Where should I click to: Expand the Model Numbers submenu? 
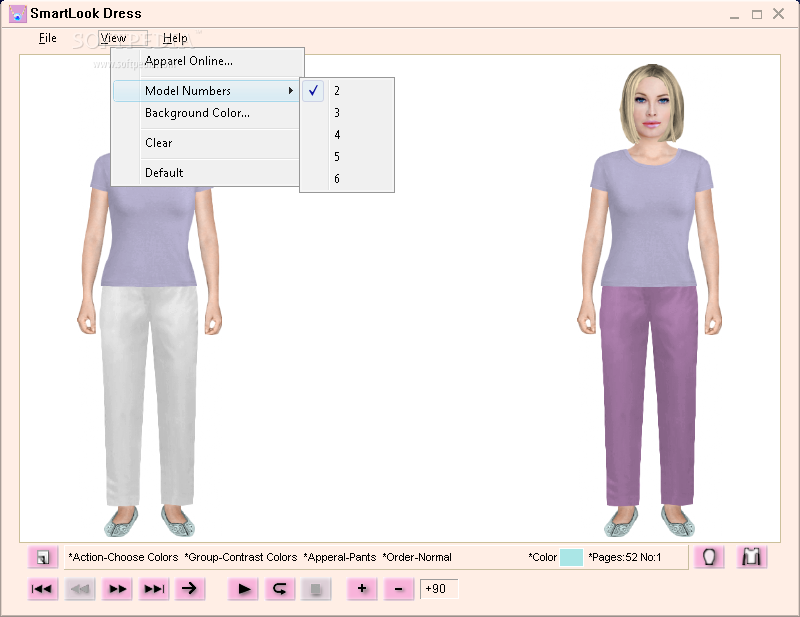[x=206, y=90]
